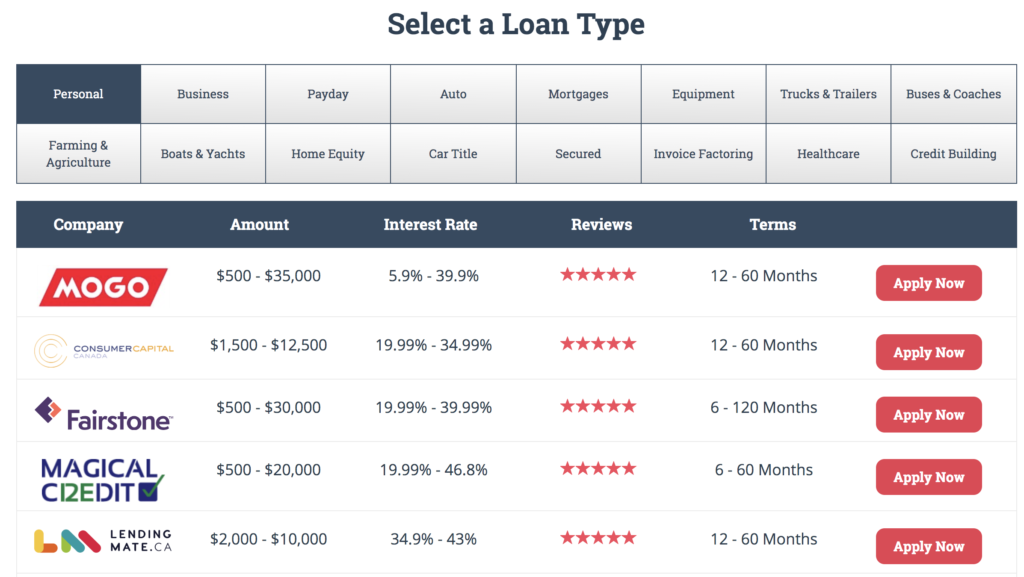Image resolution: width=1024 pixels, height=577 pixels.
Task: Select Buses & Coaches tab
Action: pyautogui.click(x=953, y=94)
